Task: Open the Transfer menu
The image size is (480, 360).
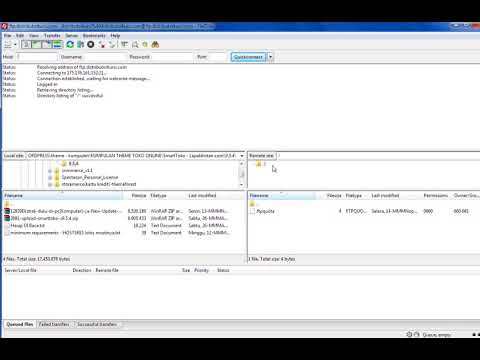Action: tap(52, 36)
